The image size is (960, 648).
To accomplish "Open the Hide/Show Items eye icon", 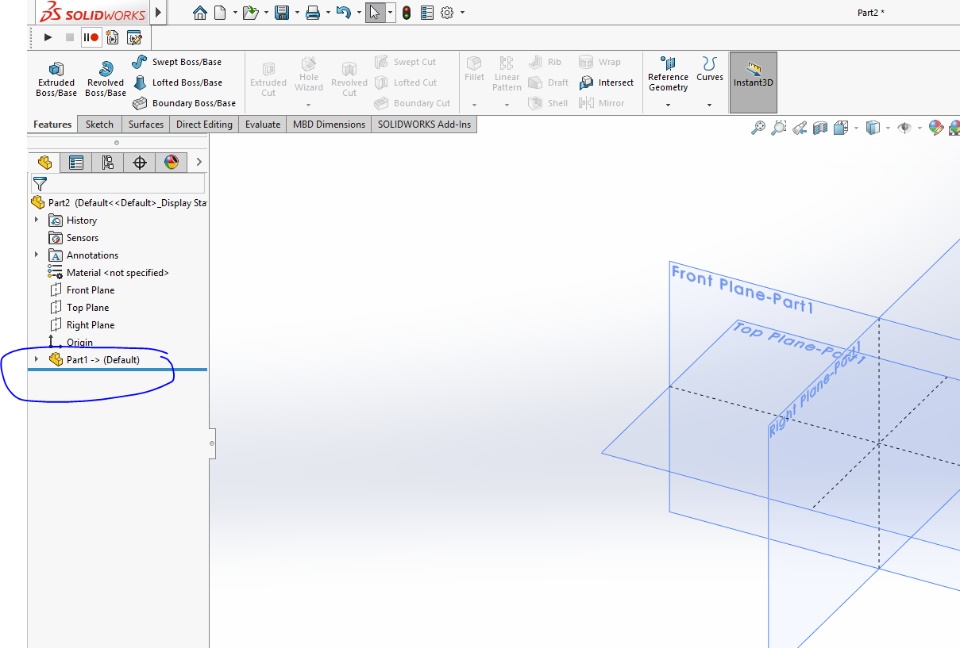I will 904,127.
